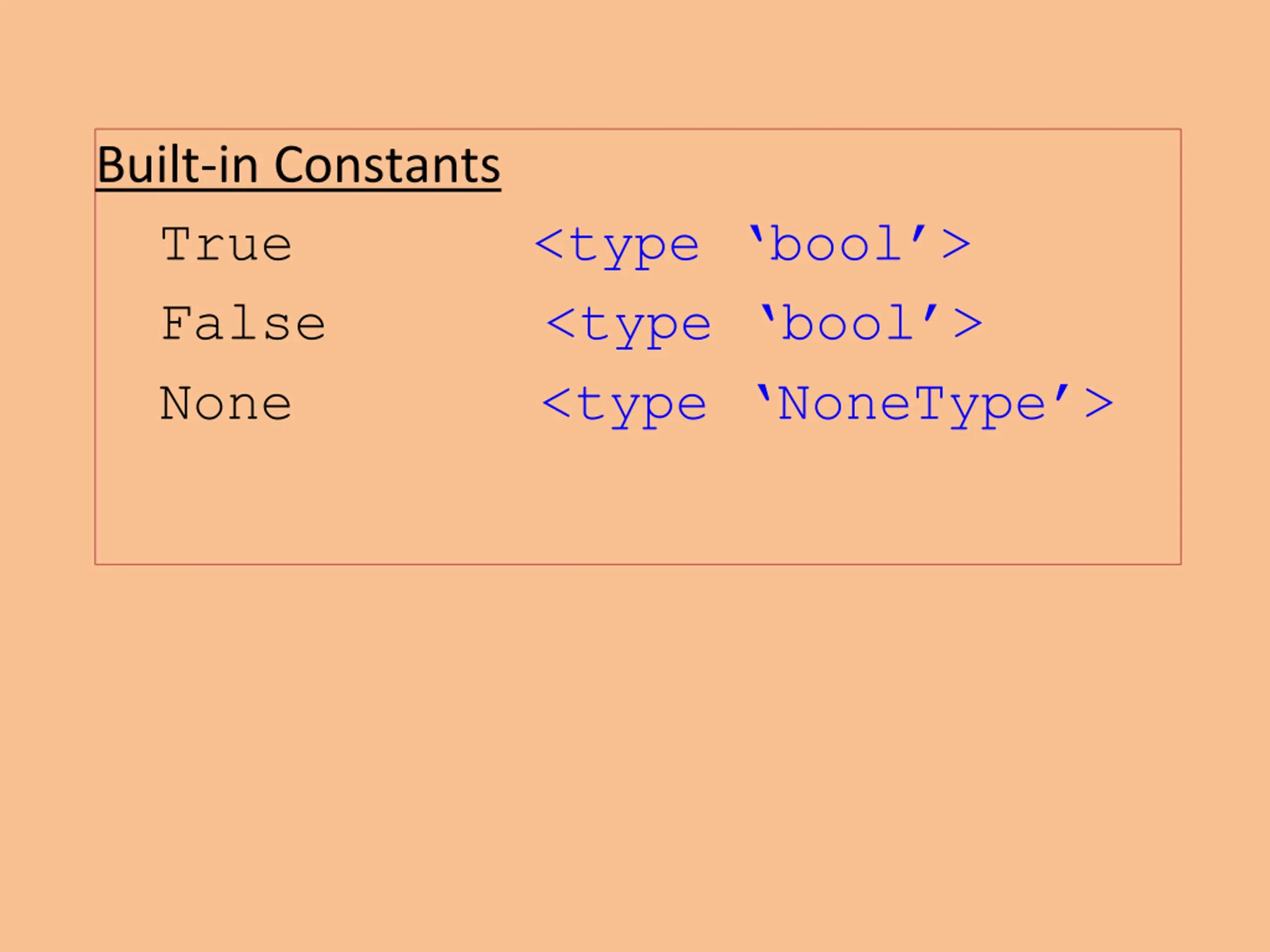
Task: Click the closing angle bracket on the True row
Action: click(x=956, y=244)
